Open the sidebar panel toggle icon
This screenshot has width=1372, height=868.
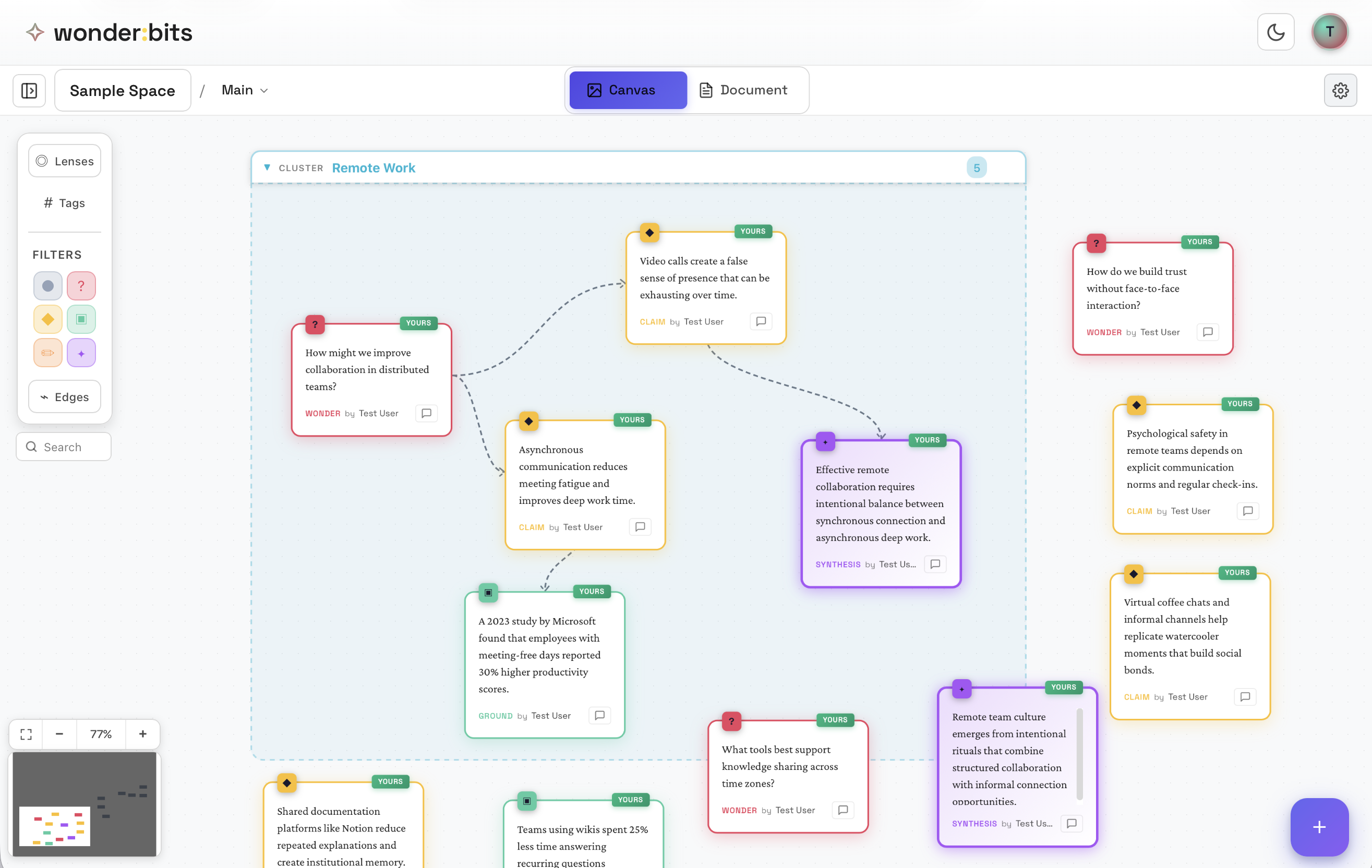[29, 90]
